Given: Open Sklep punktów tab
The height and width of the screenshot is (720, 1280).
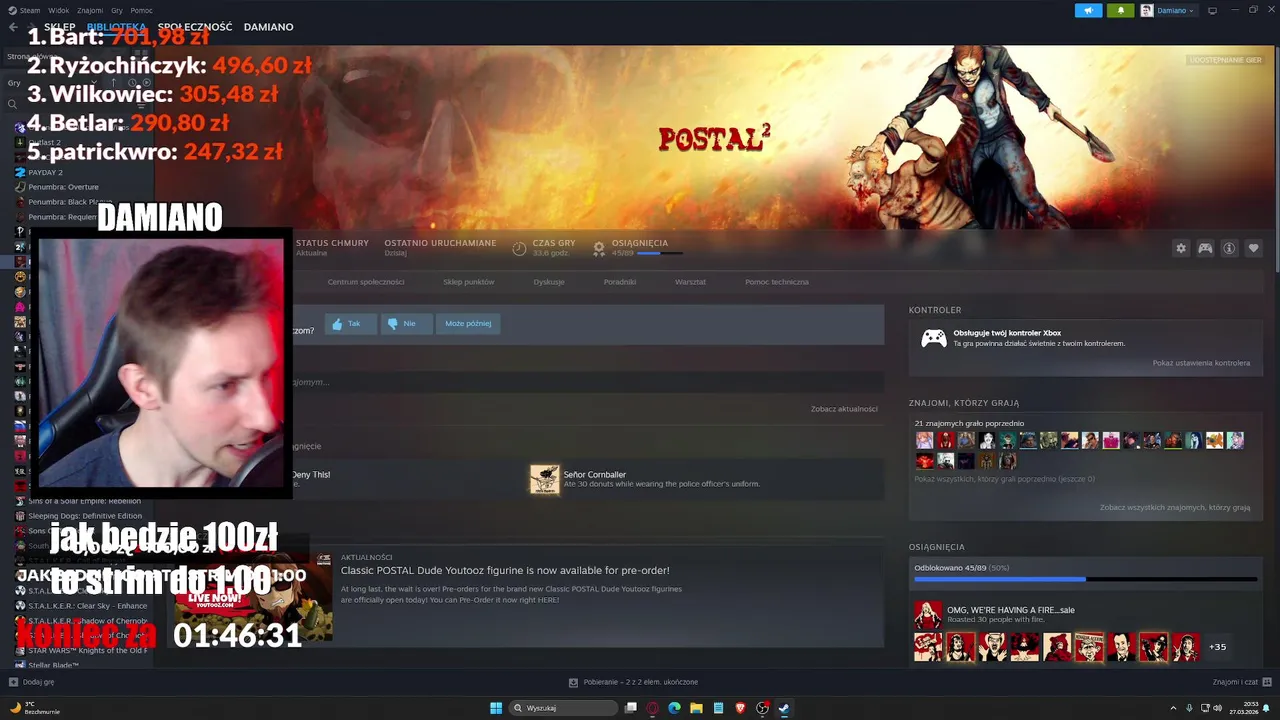Looking at the screenshot, I should [469, 282].
